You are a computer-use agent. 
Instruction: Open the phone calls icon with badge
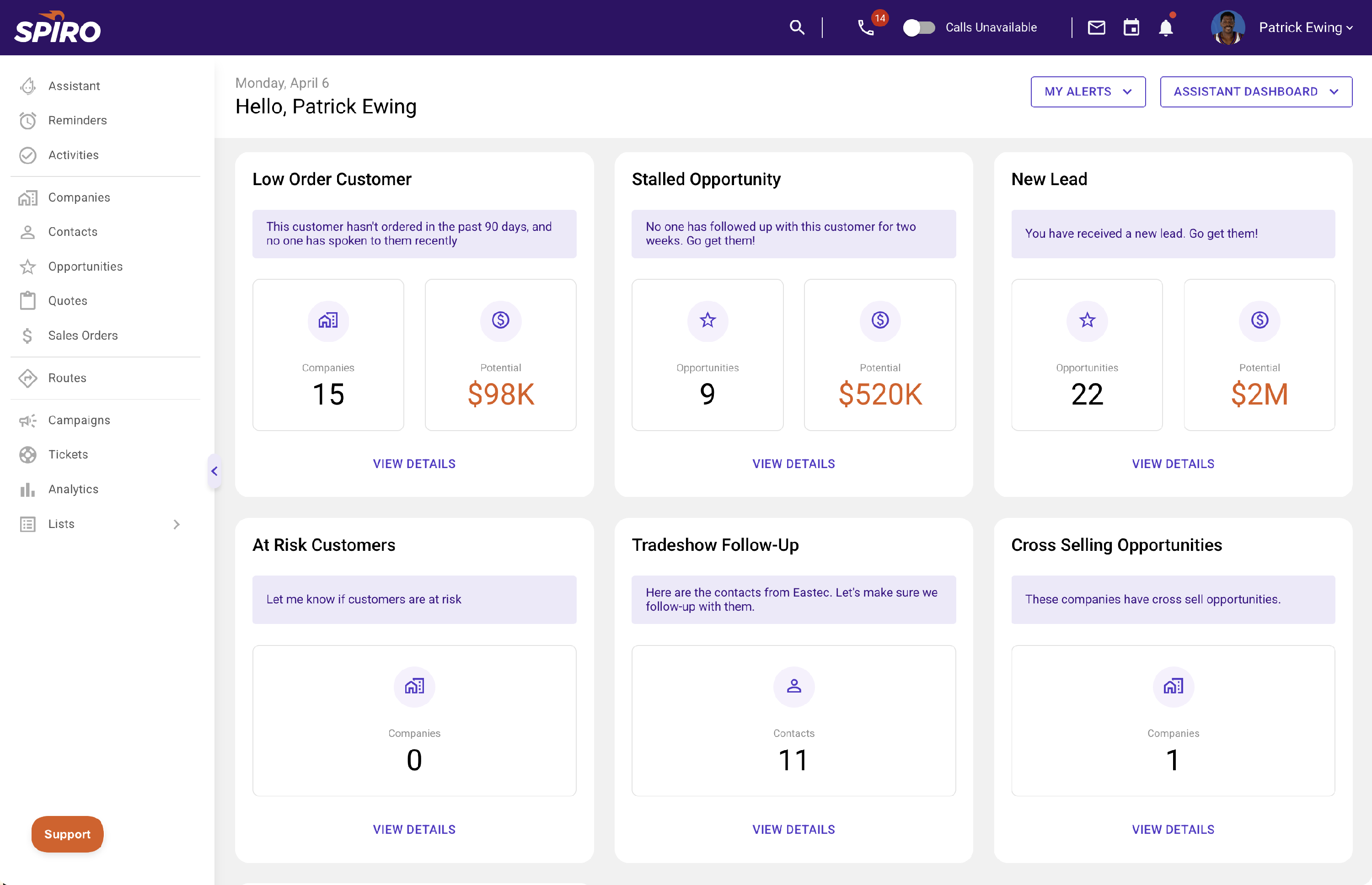tap(866, 27)
